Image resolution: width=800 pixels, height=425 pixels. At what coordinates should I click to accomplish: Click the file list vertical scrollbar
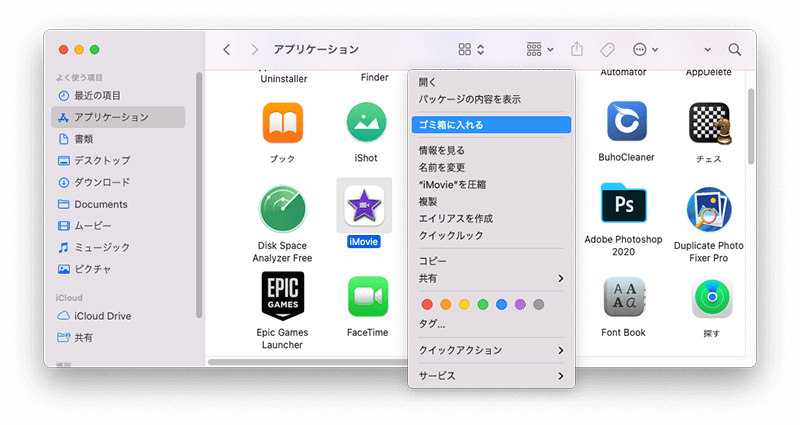point(751,127)
